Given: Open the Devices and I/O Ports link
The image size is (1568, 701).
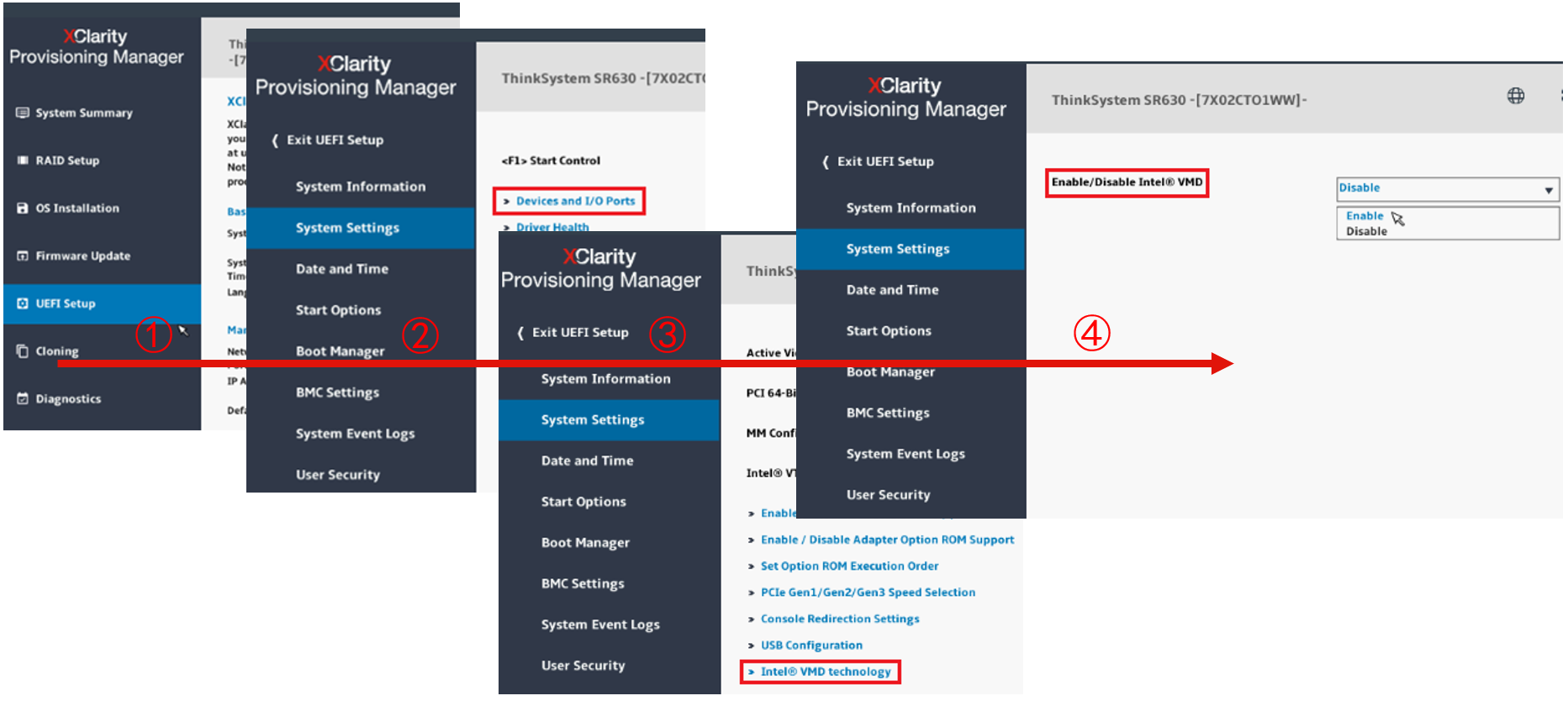Looking at the screenshot, I should coord(575,201).
